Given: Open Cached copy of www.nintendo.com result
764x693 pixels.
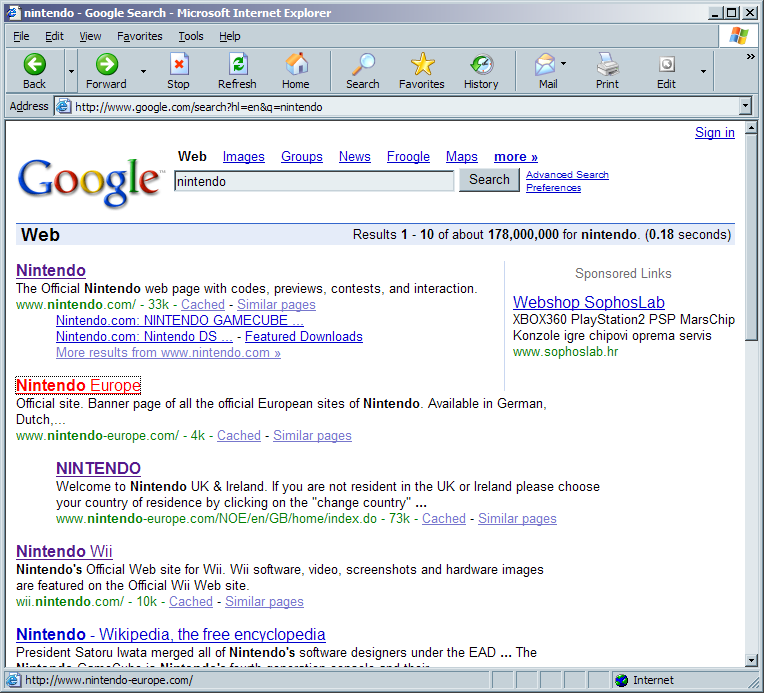Looking at the screenshot, I should [x=203, y=305].
